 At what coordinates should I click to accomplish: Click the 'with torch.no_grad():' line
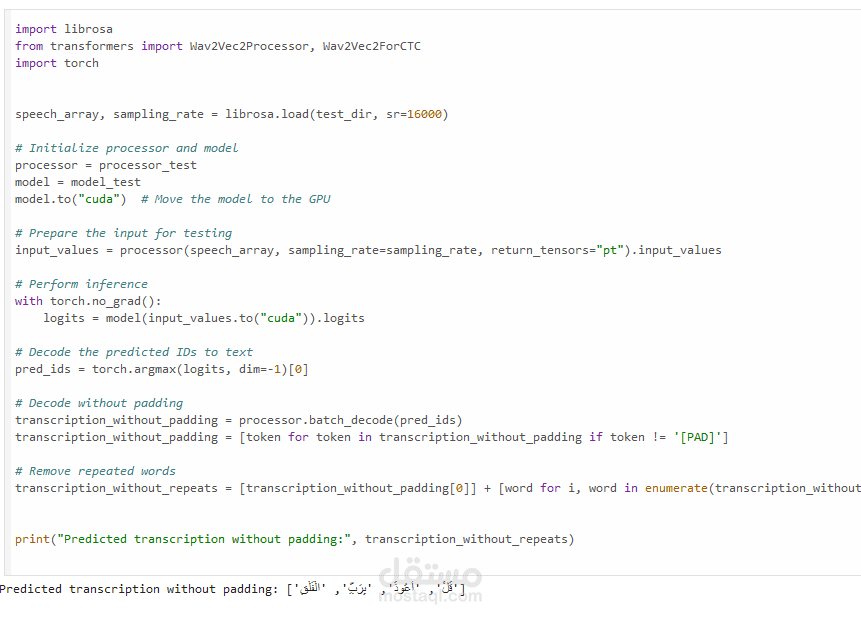pos(88,301)
